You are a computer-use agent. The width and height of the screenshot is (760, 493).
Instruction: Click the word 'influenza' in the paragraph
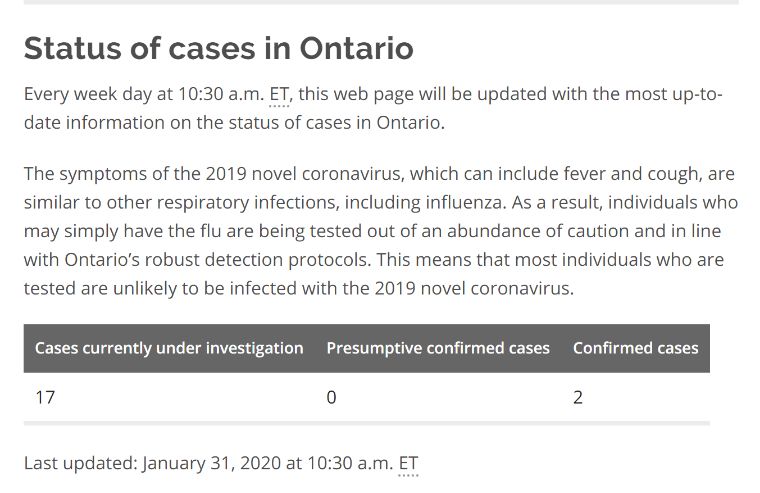[464, 203]
